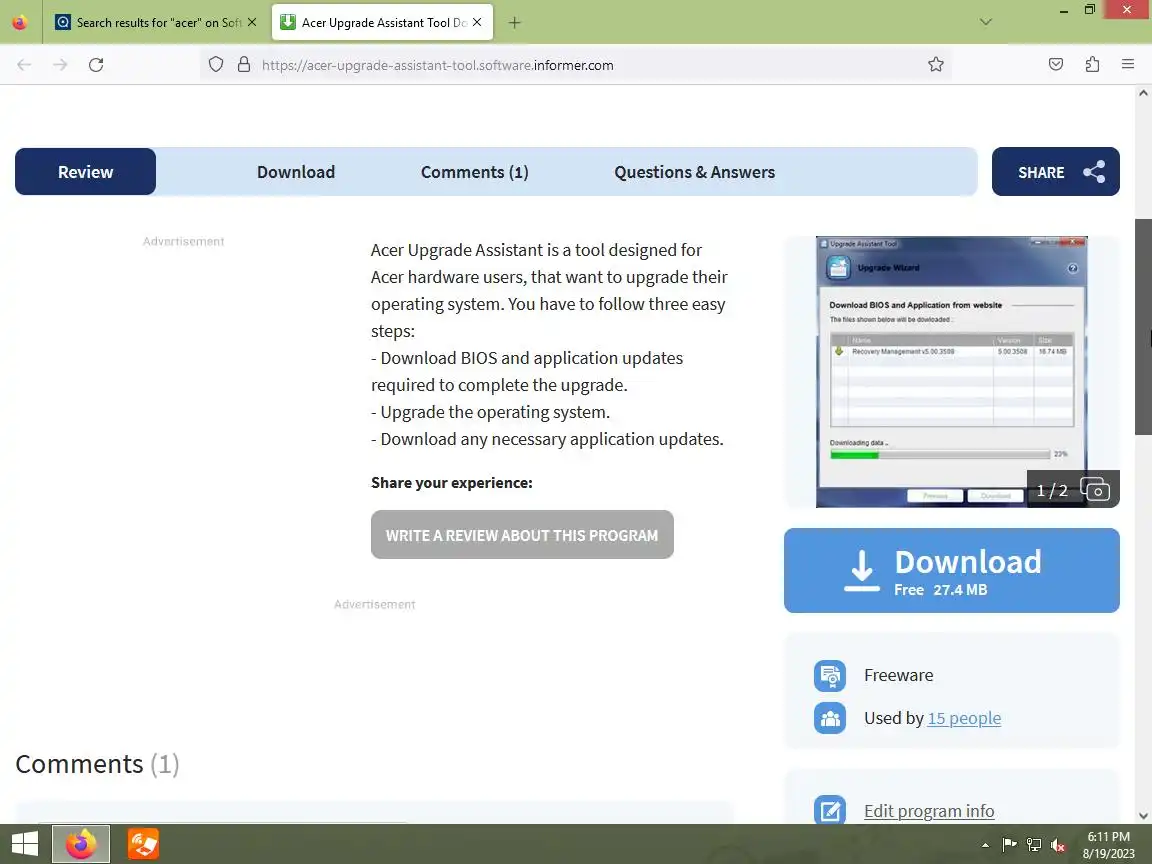The image size is (1152, 864).
Task: Click the SHARE button
Action: coord(1056,172)
